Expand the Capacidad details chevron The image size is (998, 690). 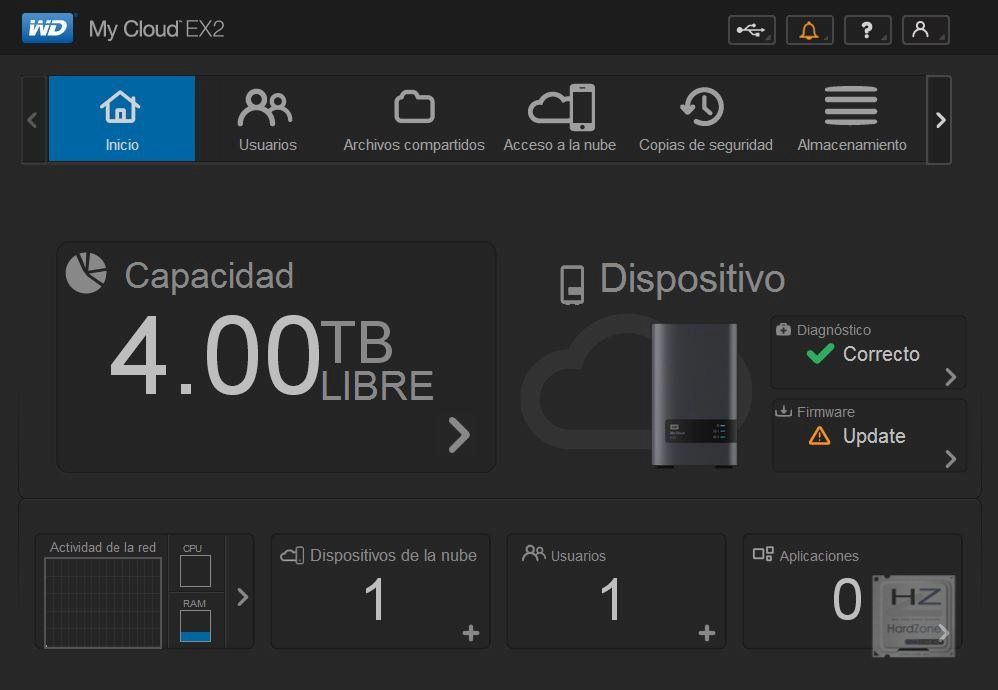pyautogui.click(x=459, y=435)
